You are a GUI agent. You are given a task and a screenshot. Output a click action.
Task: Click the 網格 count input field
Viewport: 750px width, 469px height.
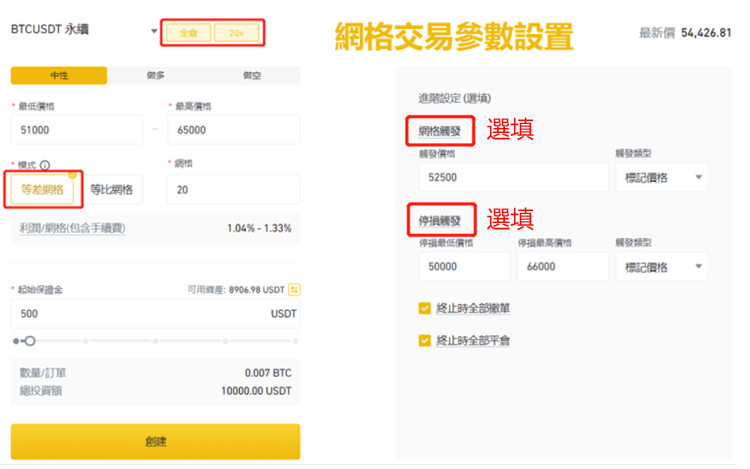point(233,189)
